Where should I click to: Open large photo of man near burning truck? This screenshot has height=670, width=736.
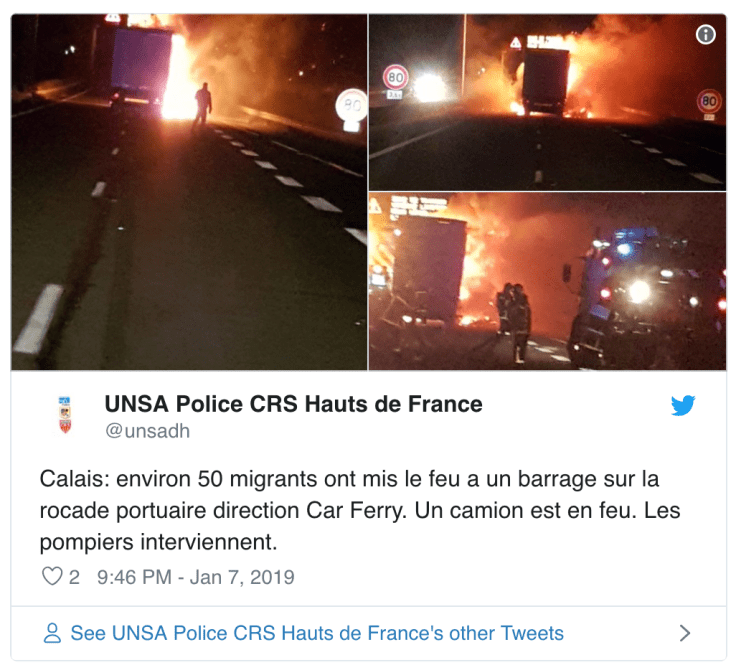[x=189, y=192]
